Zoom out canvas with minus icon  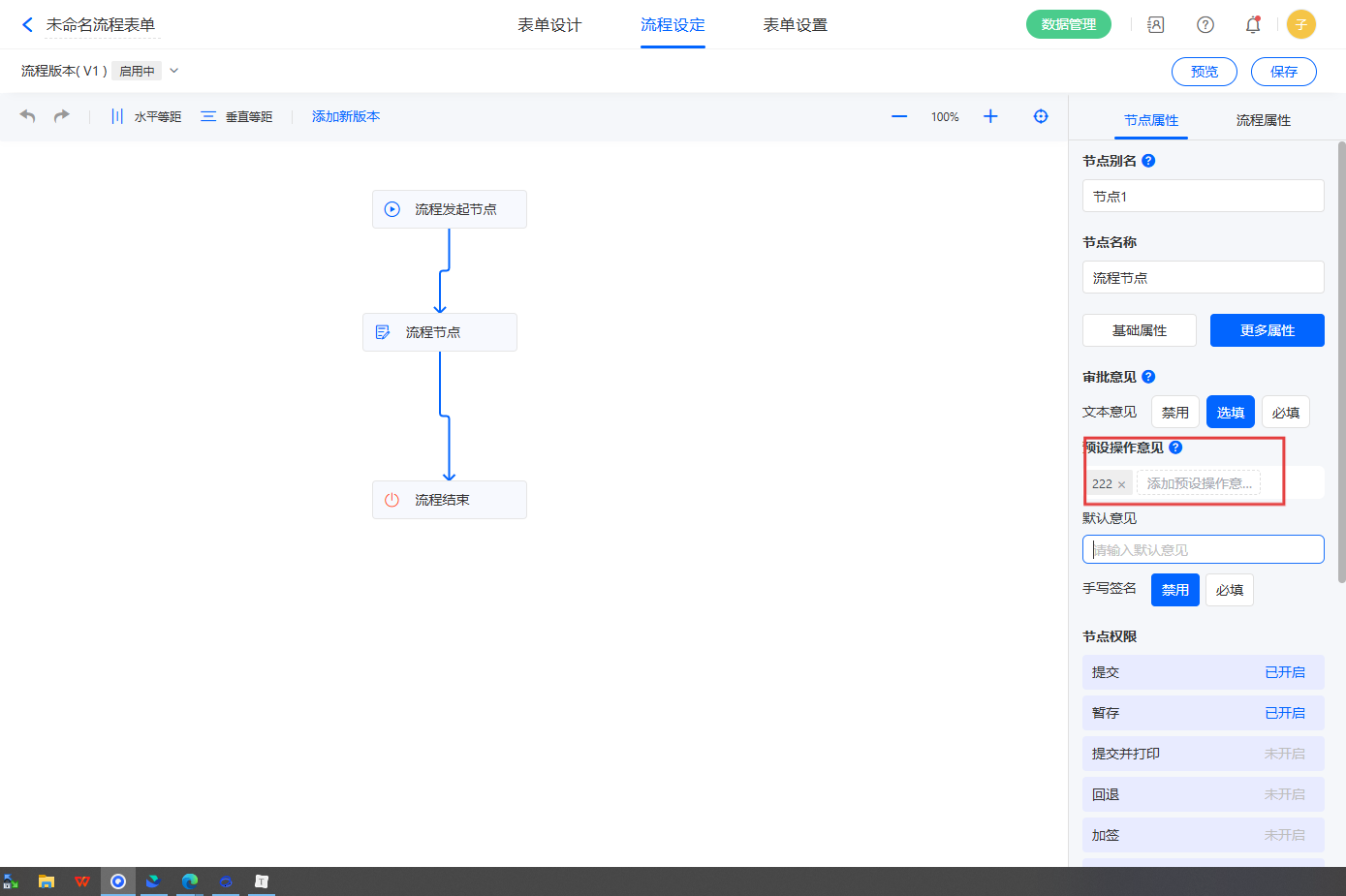(x=899, y=116)
